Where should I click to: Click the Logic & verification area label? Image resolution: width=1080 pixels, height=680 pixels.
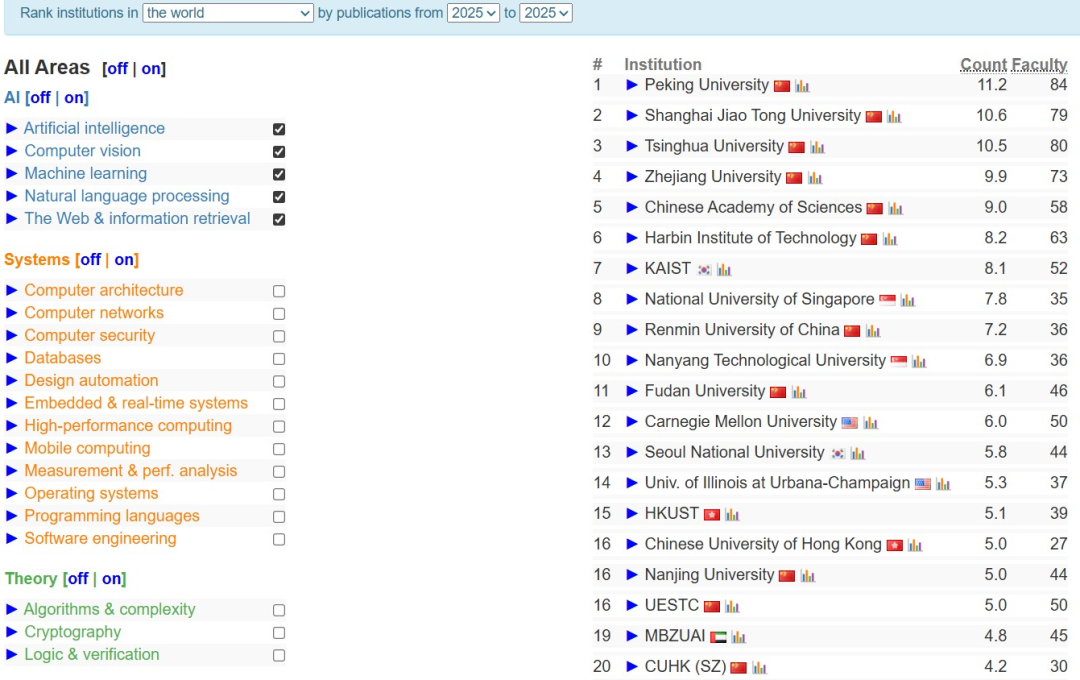coord(92,655)
